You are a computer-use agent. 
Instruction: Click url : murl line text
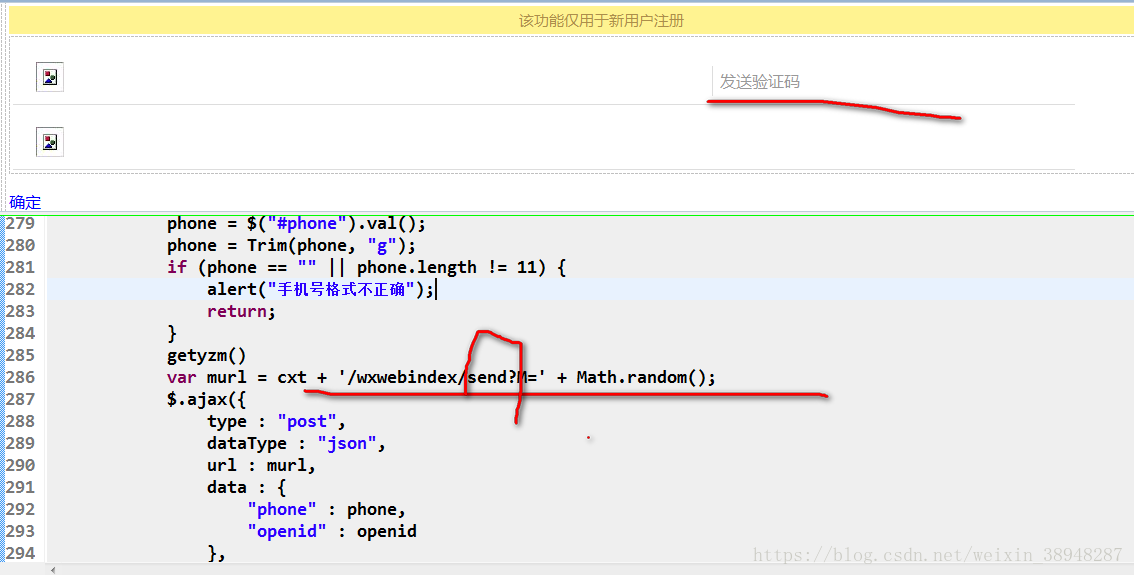(x=262, y=466)
